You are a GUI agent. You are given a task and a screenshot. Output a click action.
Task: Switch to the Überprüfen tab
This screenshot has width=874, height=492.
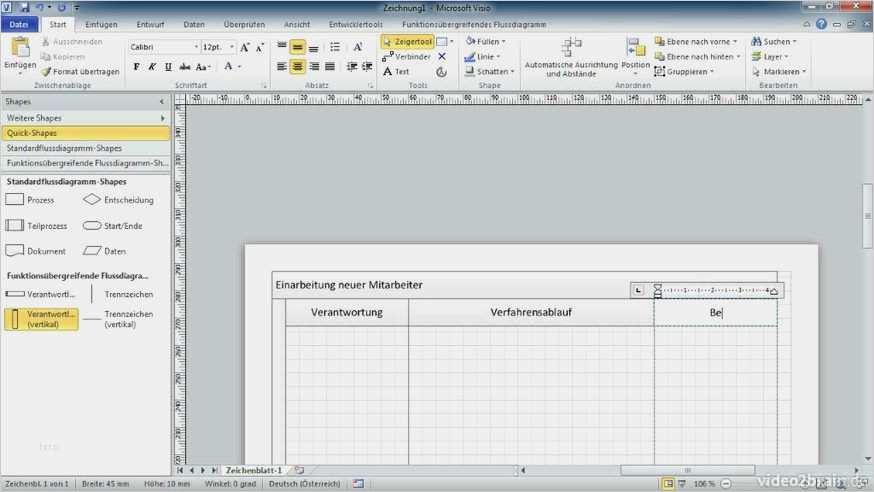pyautogui.click(x=244, y=25)
